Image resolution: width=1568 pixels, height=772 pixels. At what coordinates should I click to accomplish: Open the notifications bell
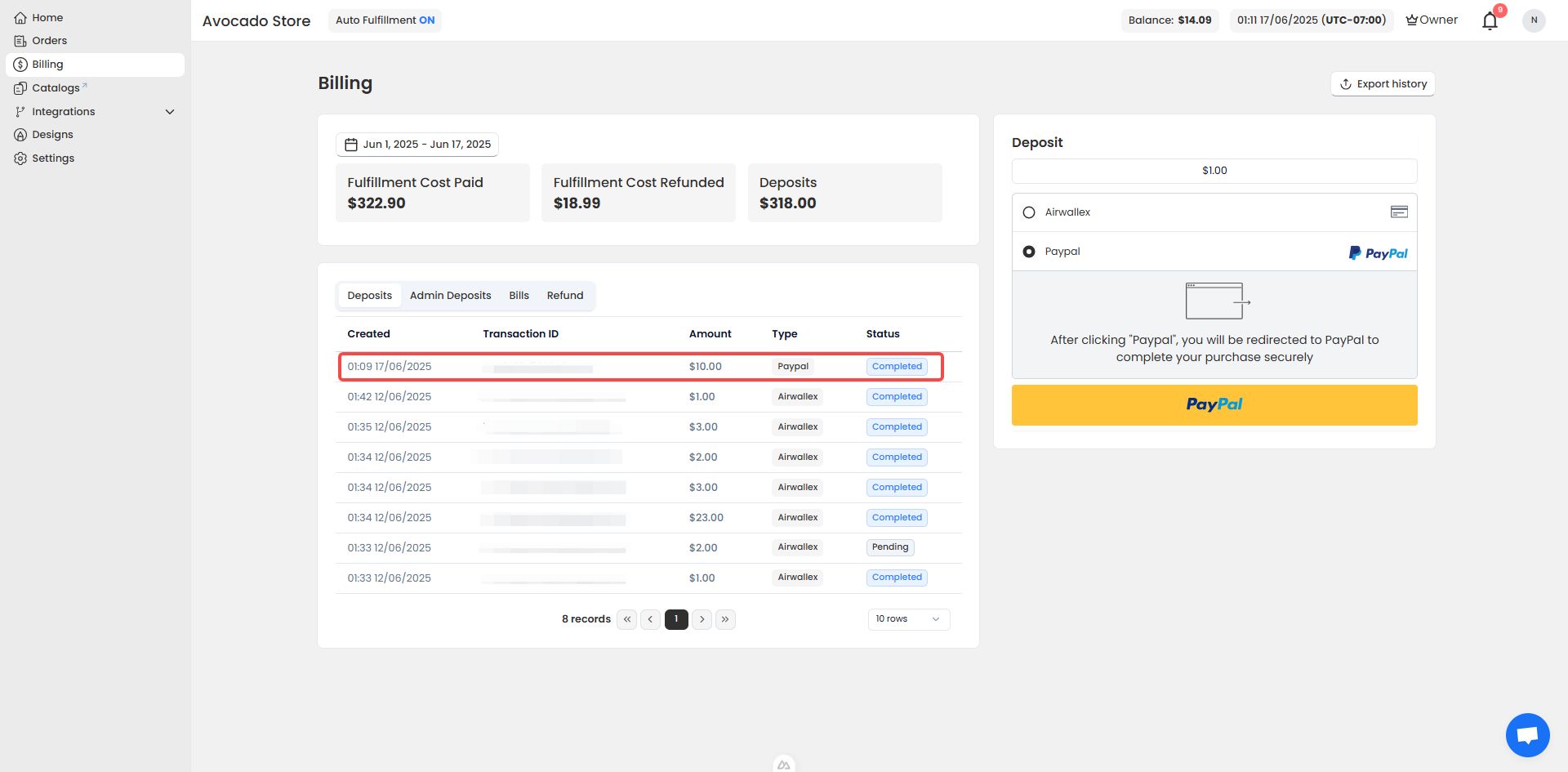coord(1490,20)
